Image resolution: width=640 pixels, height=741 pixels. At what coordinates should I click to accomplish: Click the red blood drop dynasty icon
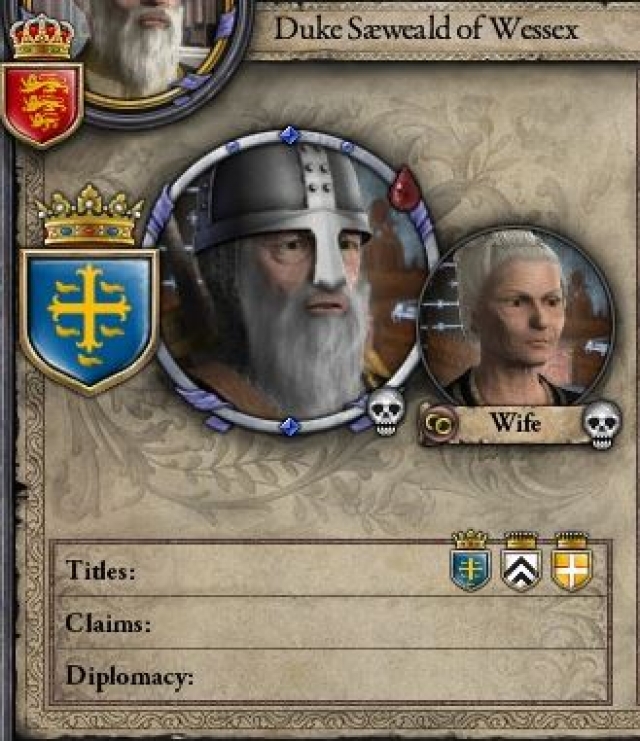pyautogui.click(x=405, y=188)
